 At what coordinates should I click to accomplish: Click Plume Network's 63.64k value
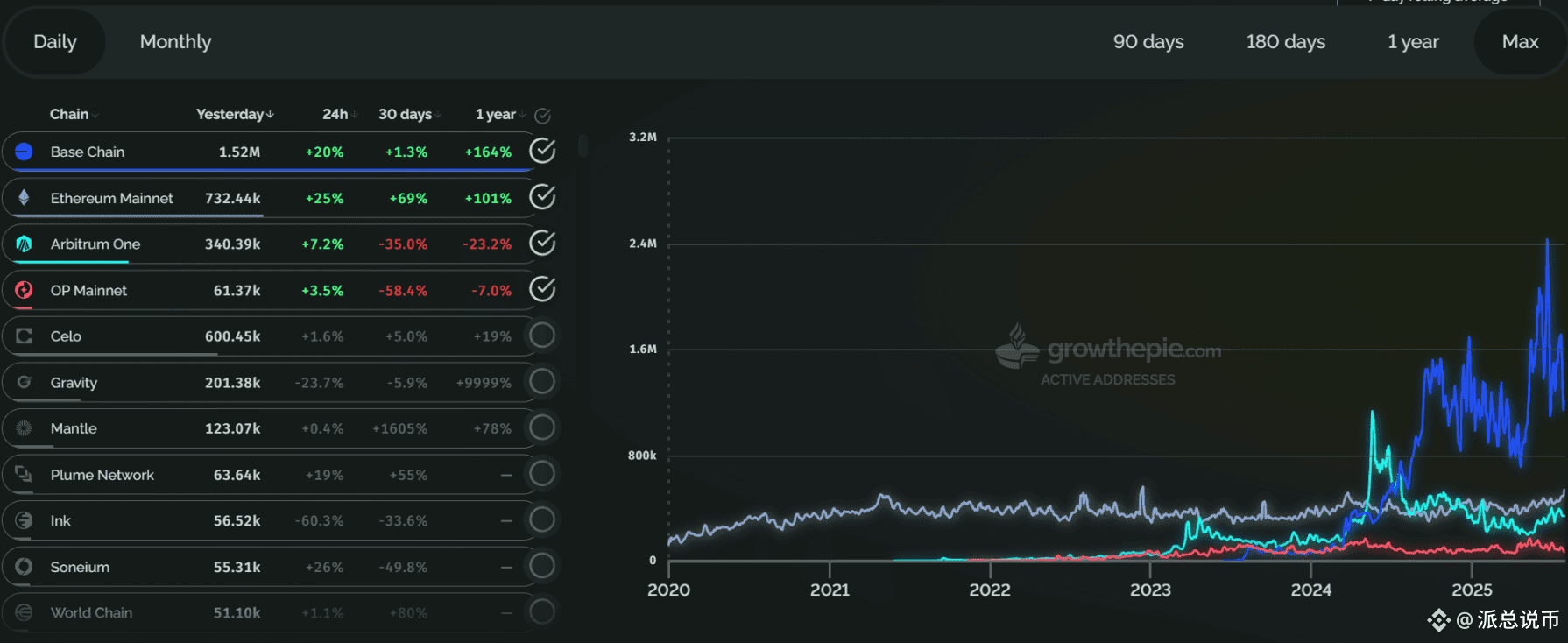coord(237,475)
